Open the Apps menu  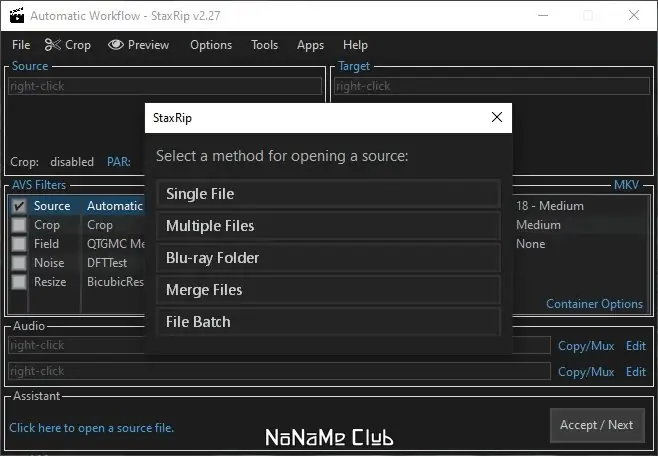point(310,45)
